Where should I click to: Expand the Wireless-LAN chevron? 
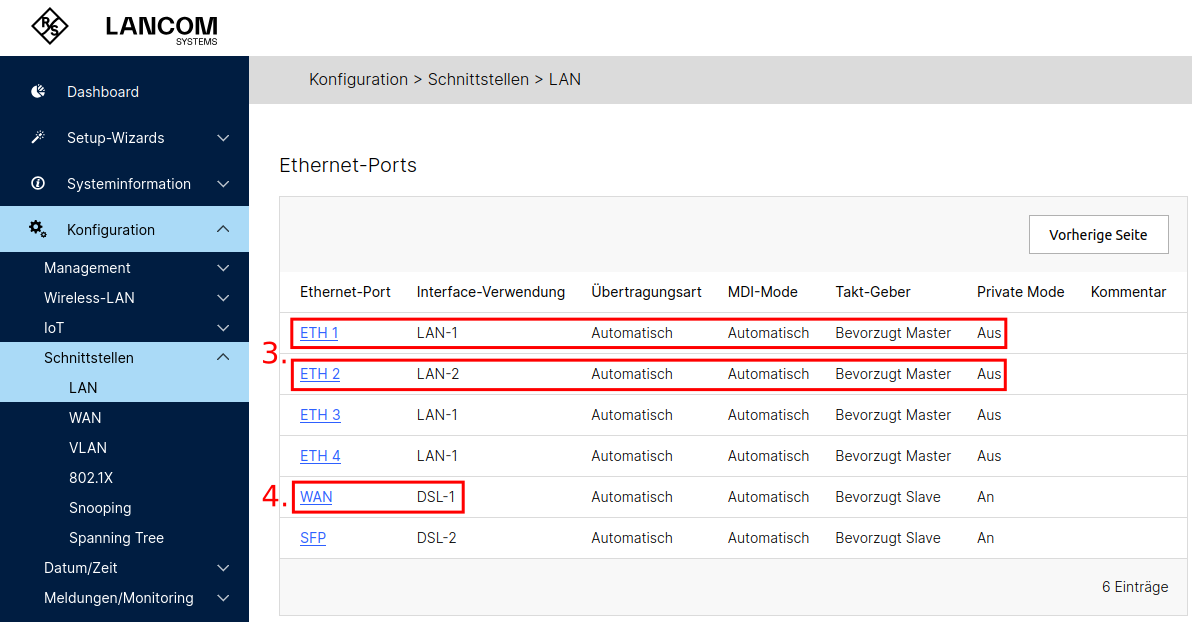click(x=223, y=298)
